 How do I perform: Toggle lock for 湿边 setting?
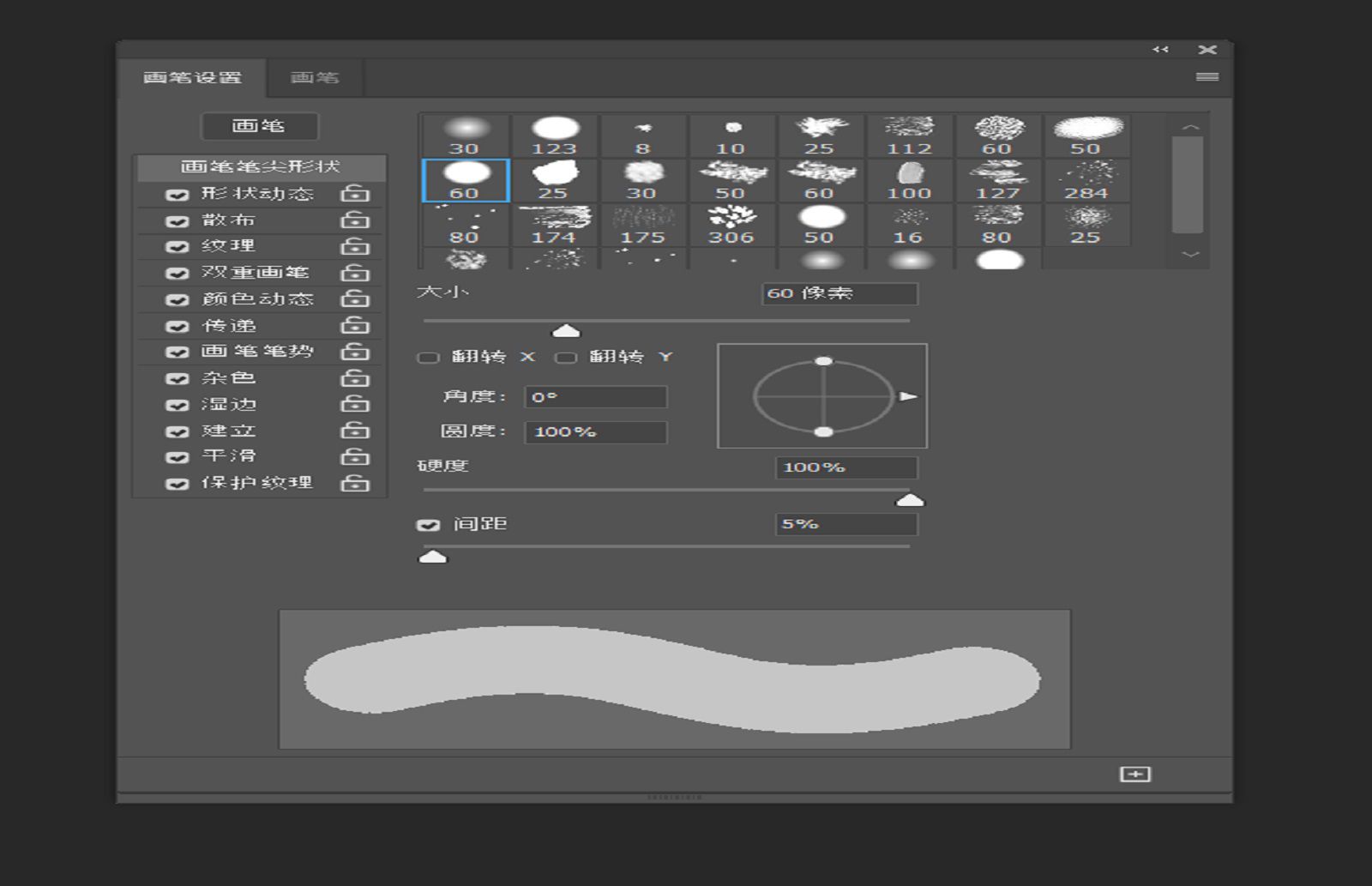pos(355,404)
